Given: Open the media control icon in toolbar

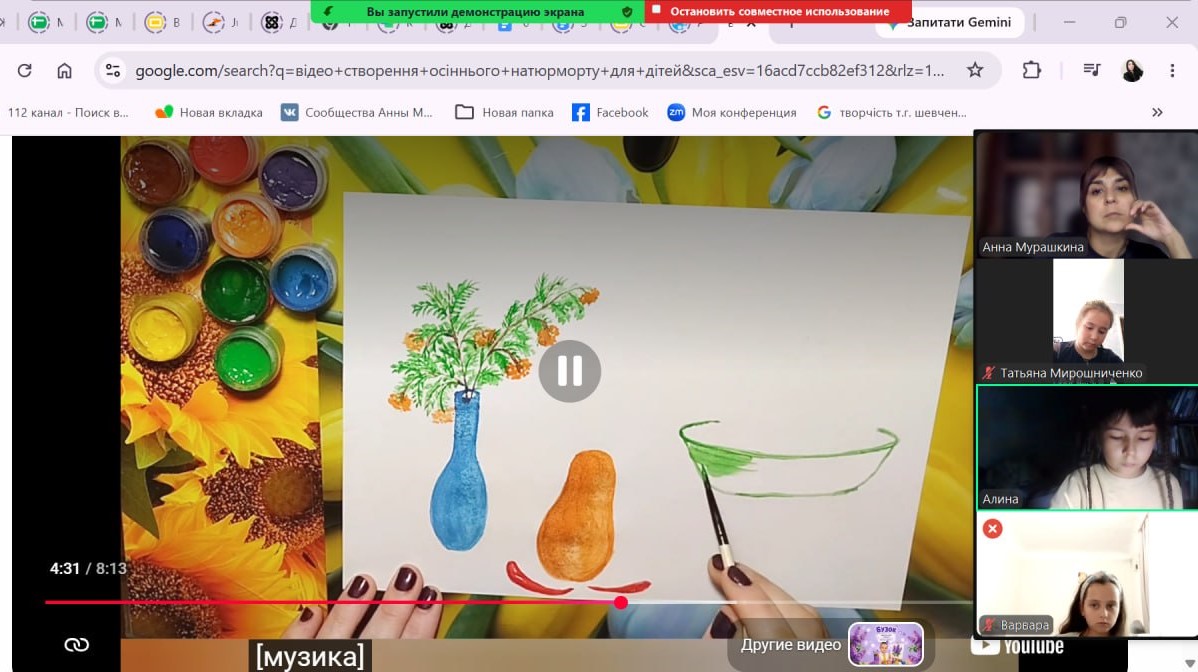Looking at the screenshot, I should [x=1091, y=70].
